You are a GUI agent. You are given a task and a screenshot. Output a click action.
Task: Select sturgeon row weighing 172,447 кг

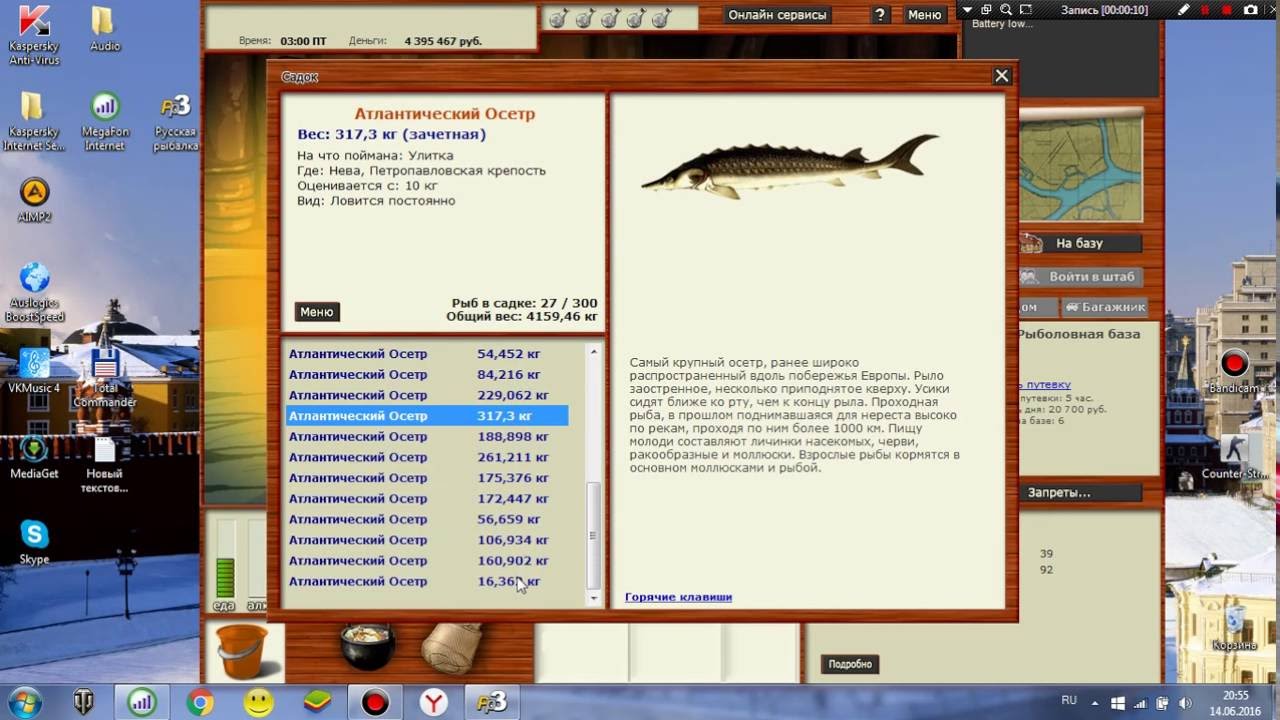[427, 499]
